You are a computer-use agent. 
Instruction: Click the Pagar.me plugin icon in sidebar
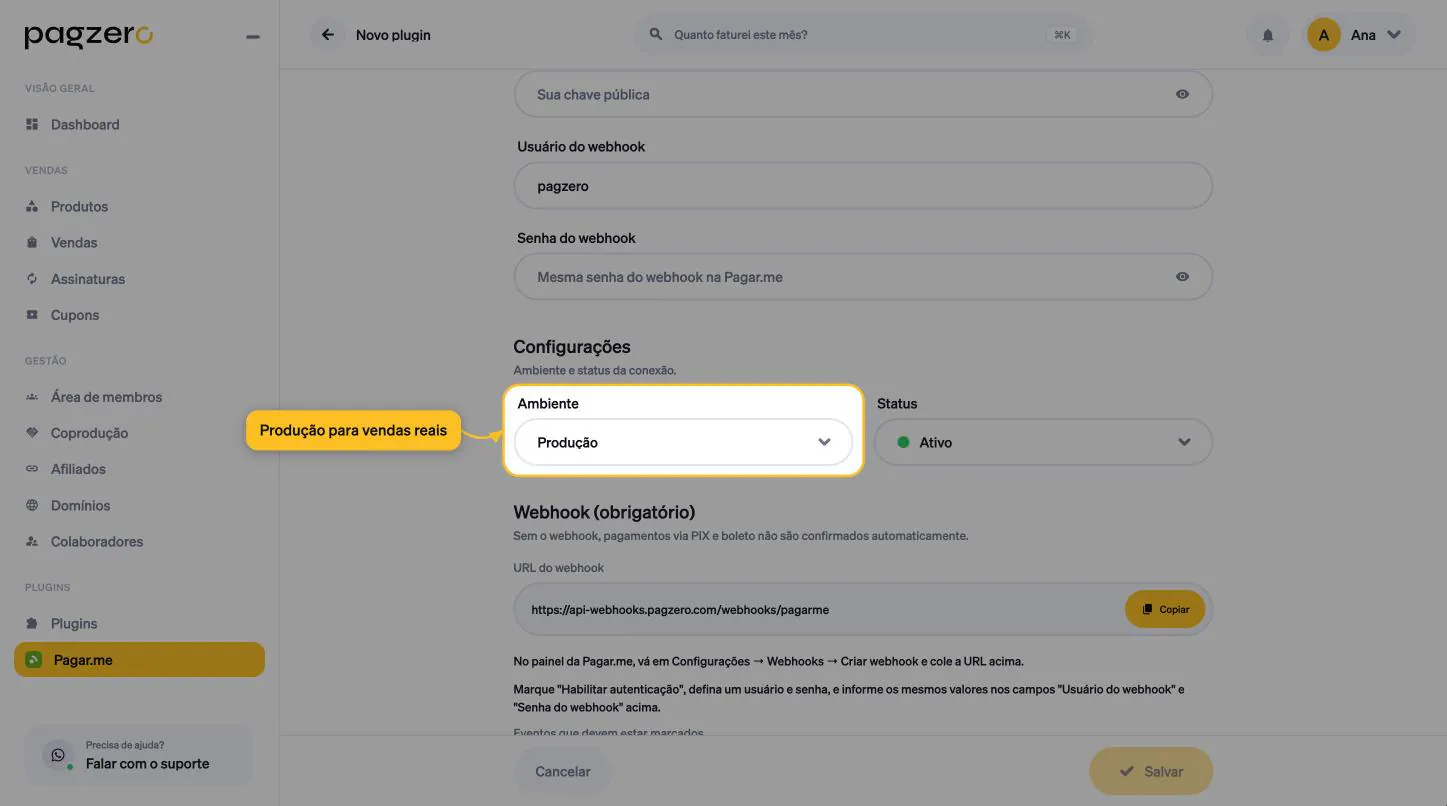pyautogui.click(x=34, y=660)
